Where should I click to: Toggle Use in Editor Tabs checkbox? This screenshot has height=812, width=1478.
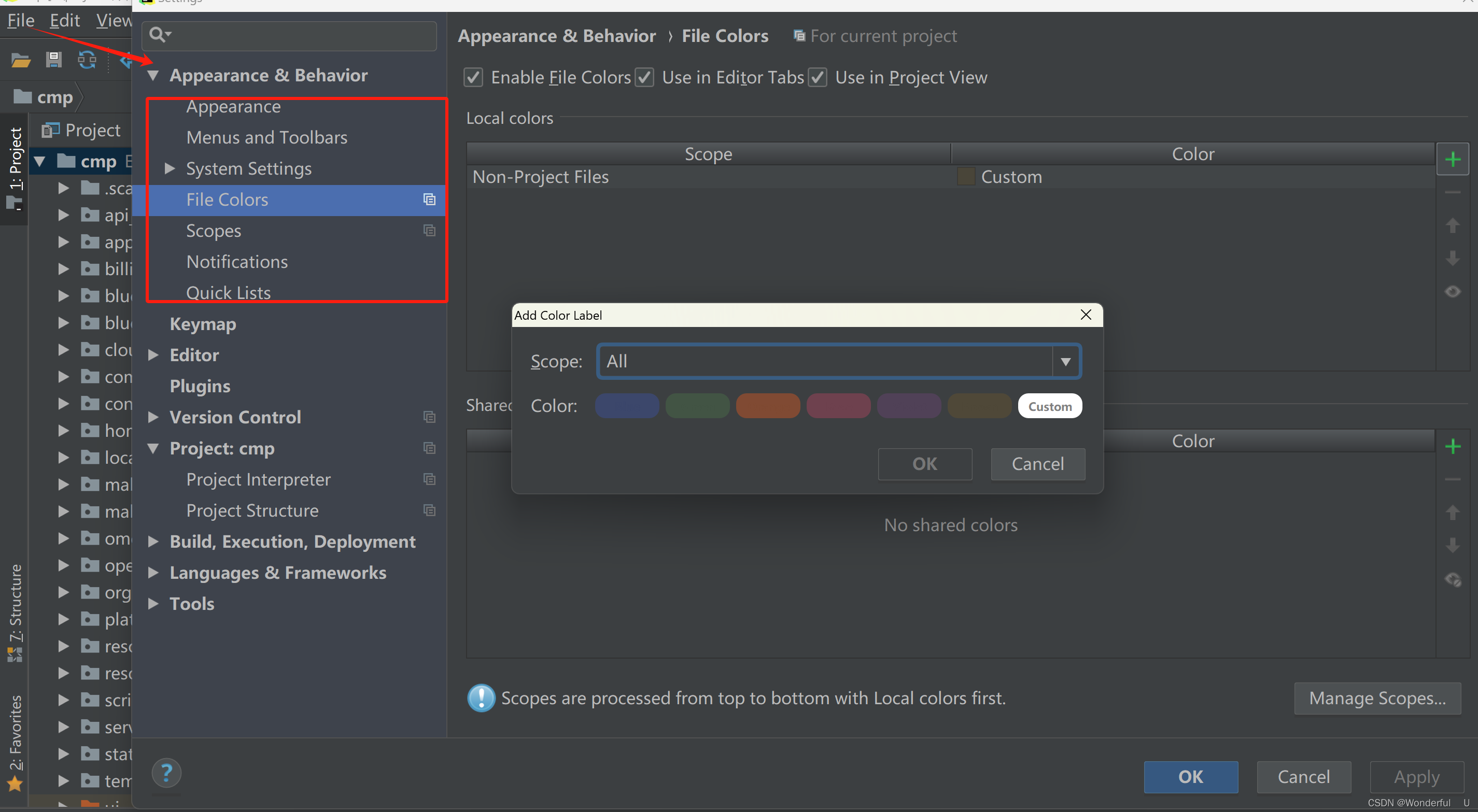coord(645,77)
